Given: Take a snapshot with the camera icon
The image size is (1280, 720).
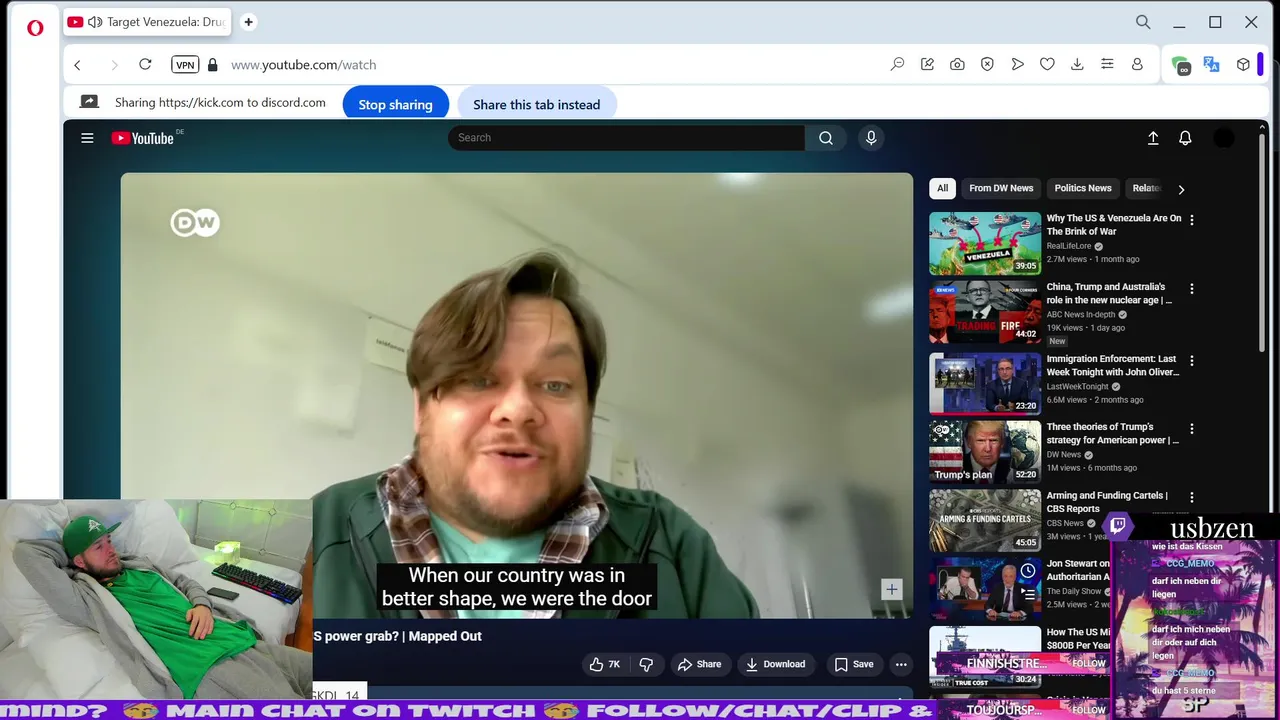Looking at the screenshot, I should pyautogui.click(x=957, y=64).
